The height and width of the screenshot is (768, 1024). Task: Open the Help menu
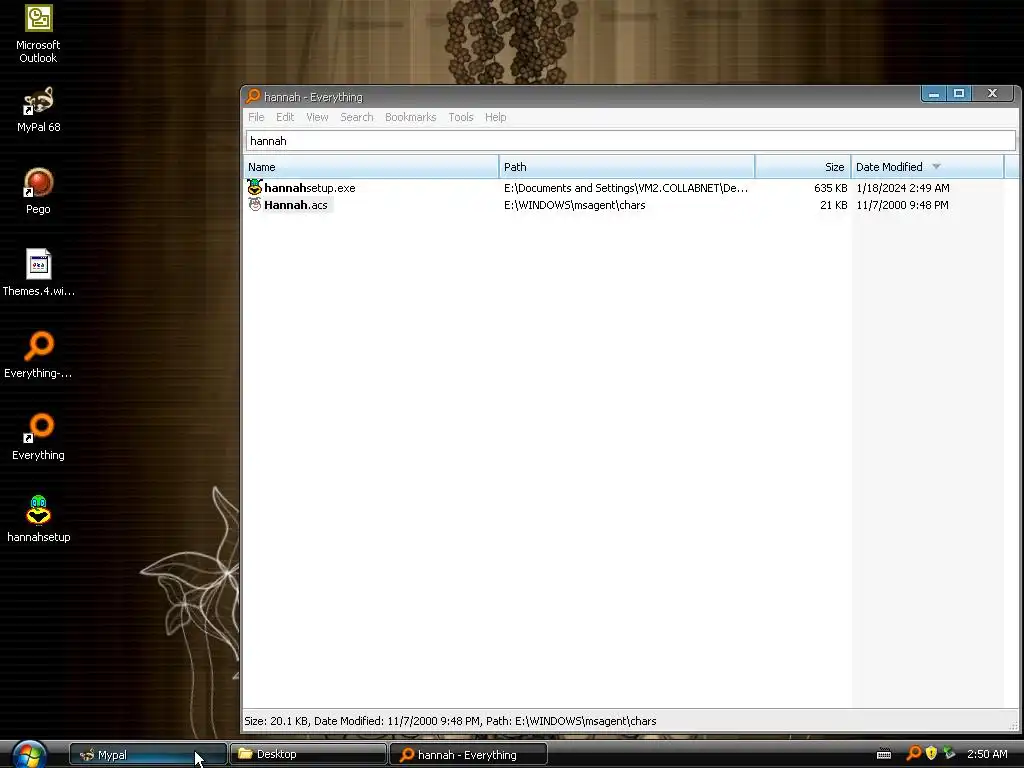click(x=496, y=117)
